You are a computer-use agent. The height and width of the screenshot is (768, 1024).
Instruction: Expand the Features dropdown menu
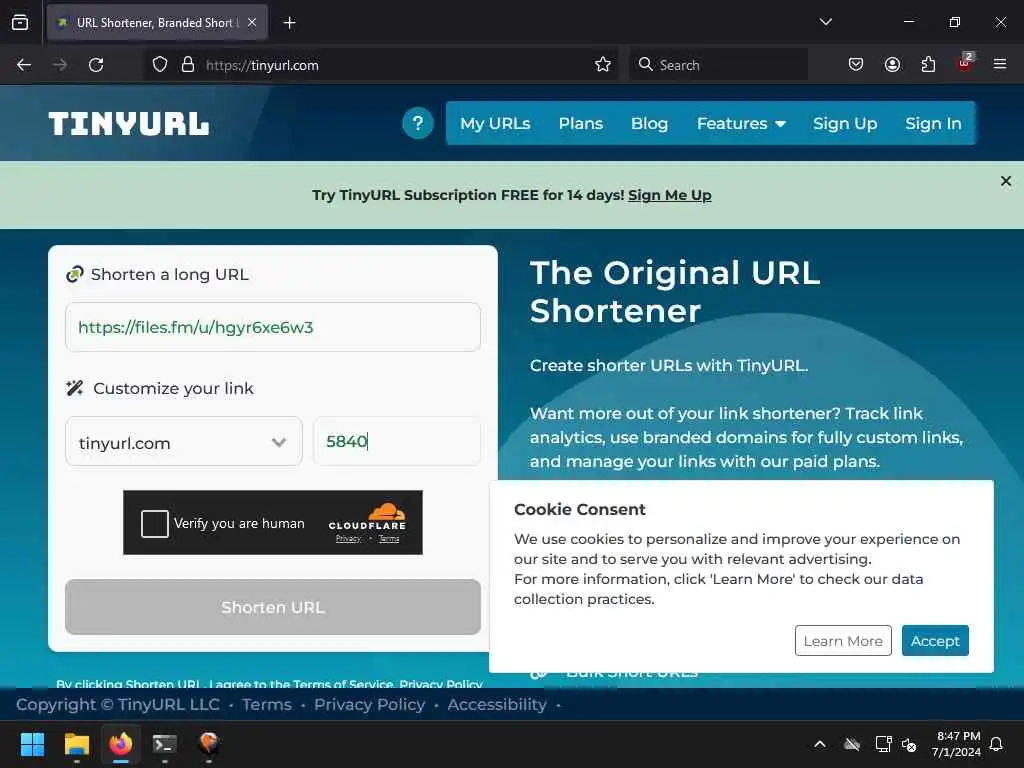point(741,123)
